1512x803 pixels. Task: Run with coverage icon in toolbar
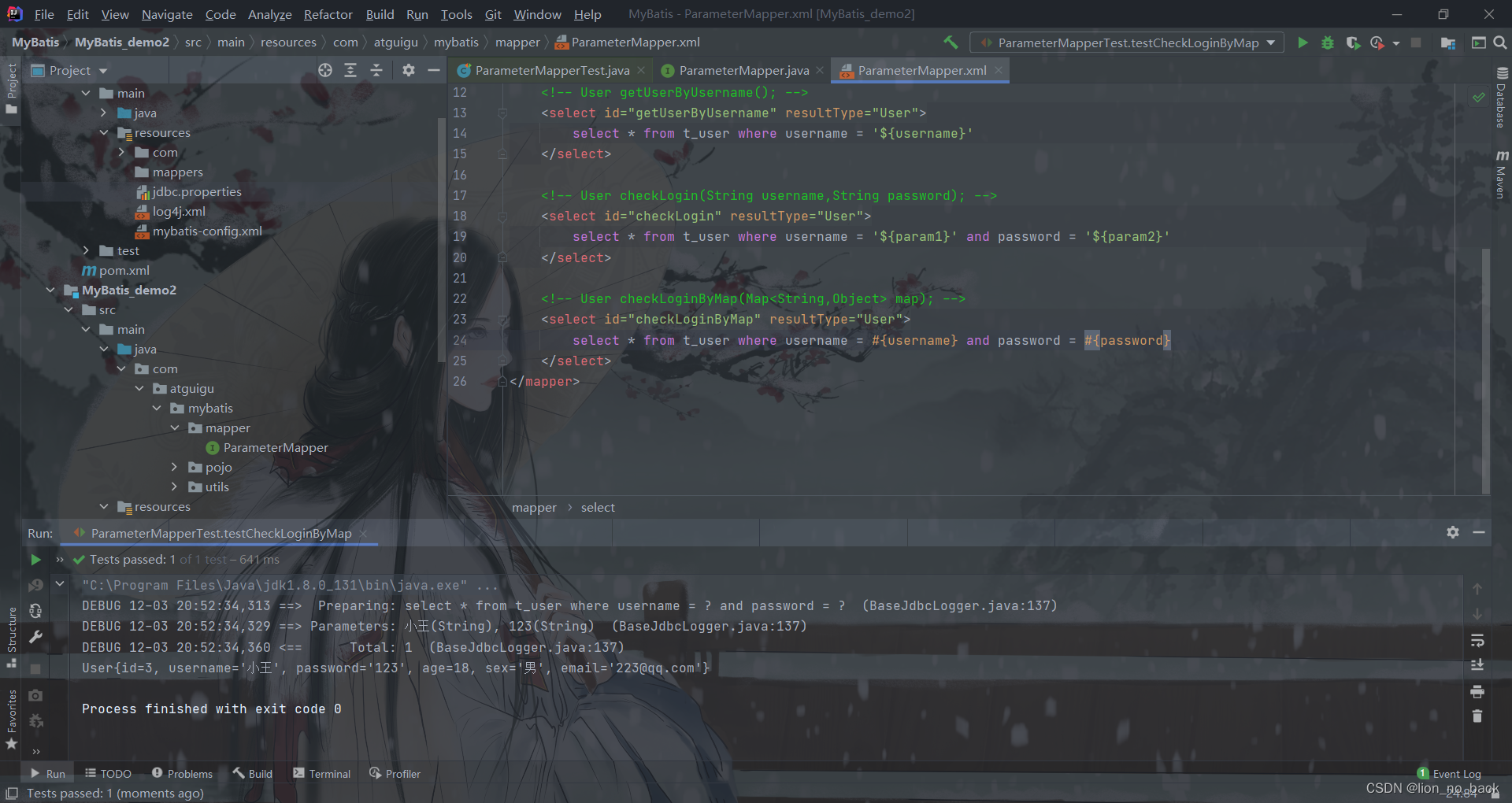pos(1353,43)
